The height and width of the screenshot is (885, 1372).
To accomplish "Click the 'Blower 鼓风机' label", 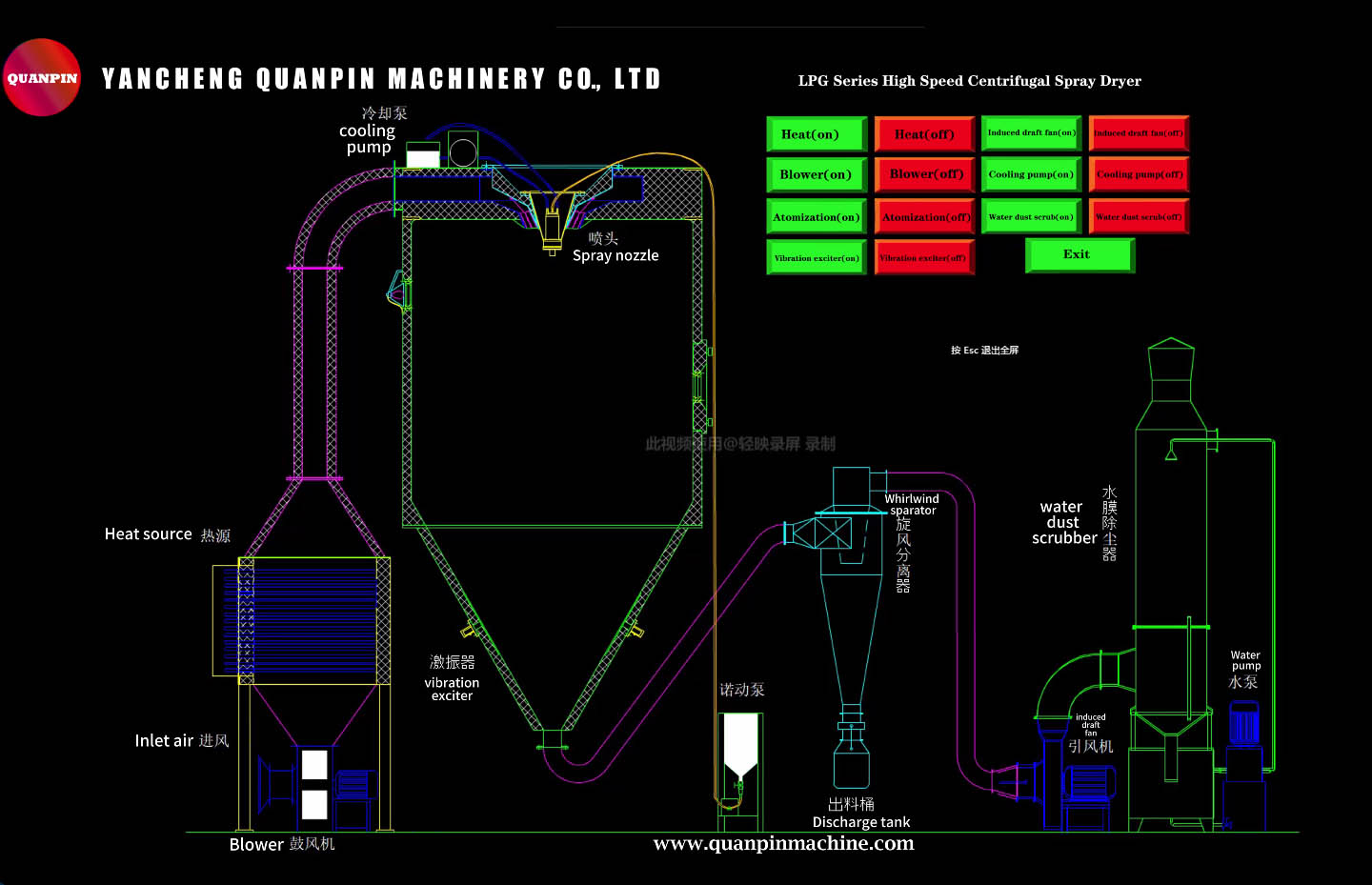I will (282, 844).
